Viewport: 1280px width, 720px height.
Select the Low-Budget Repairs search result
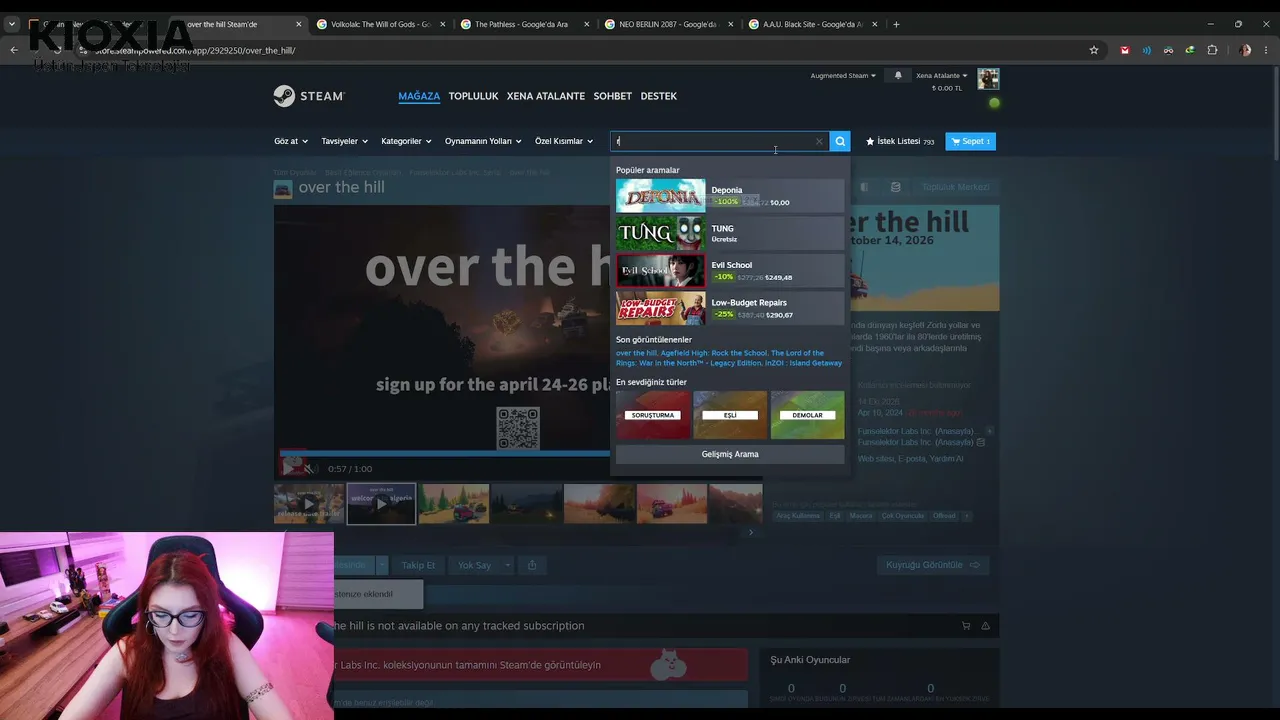click(x=730, y=308)
